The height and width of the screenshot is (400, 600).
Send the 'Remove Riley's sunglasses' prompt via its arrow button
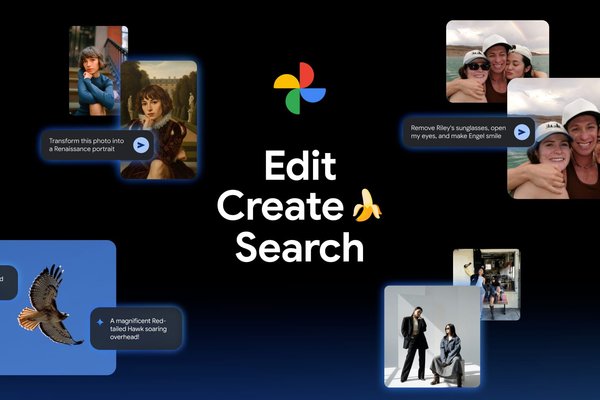521,132
